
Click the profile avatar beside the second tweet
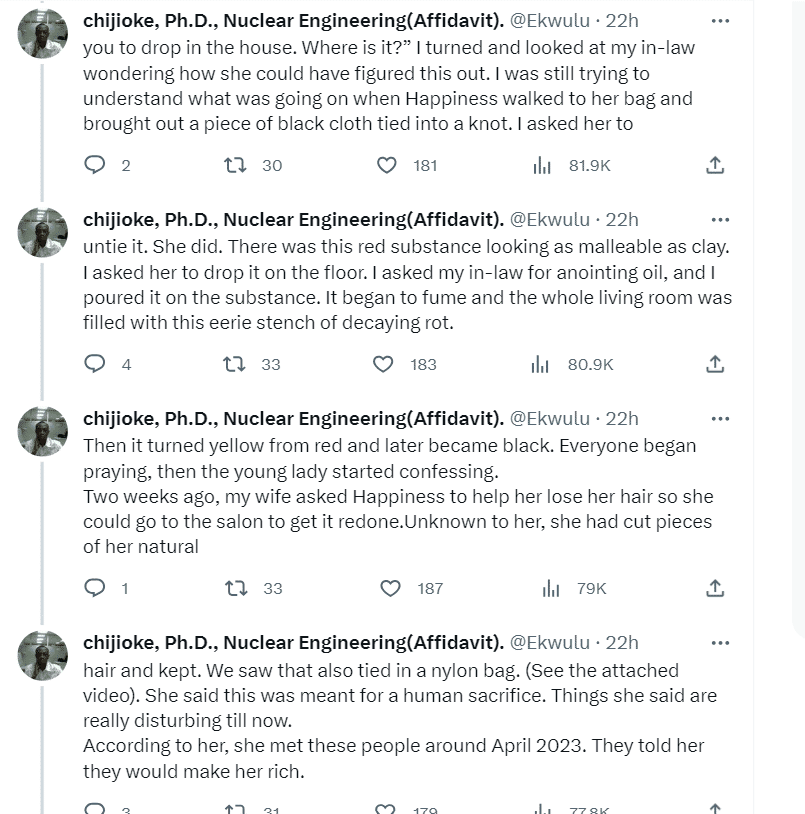43,234
